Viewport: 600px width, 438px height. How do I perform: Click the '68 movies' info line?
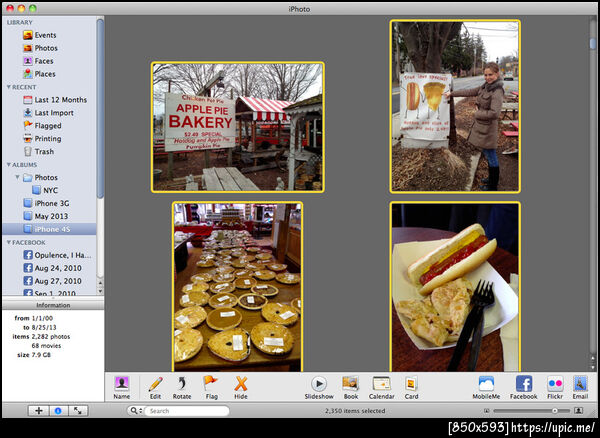tap(46, 346)
